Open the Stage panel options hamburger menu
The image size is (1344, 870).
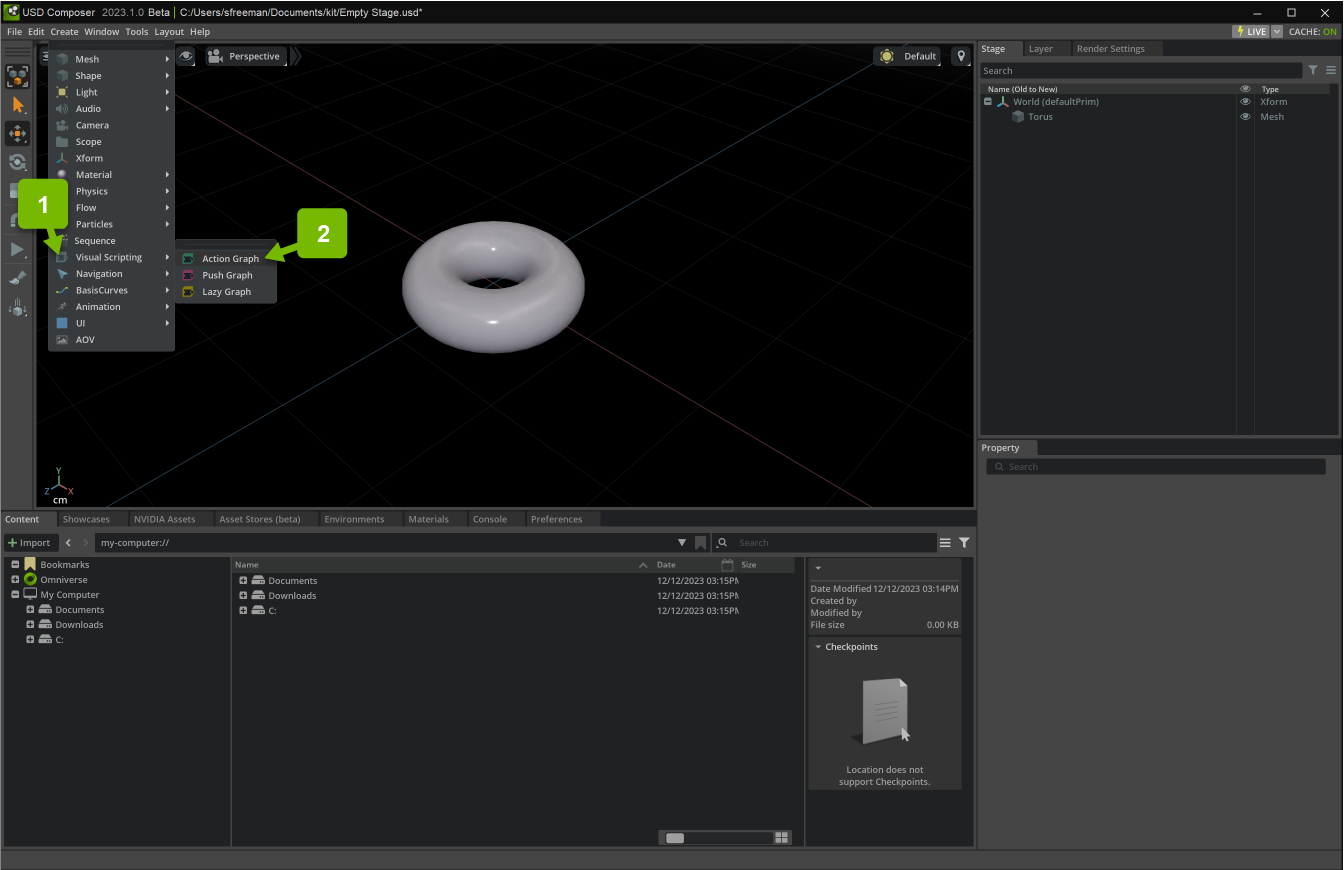(x=1331, y=71)
